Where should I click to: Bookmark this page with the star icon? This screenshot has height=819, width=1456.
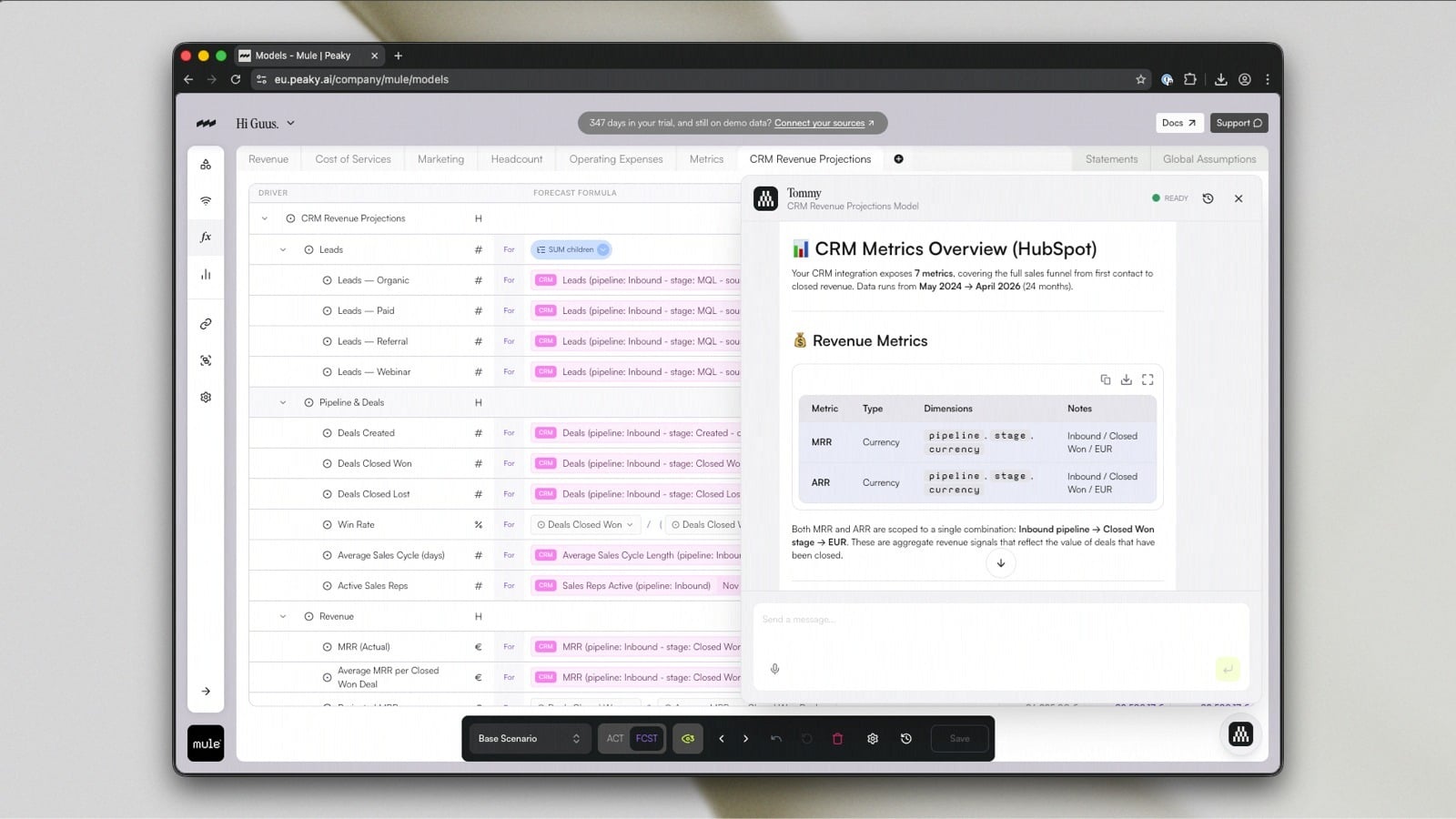pos(1140,79)
